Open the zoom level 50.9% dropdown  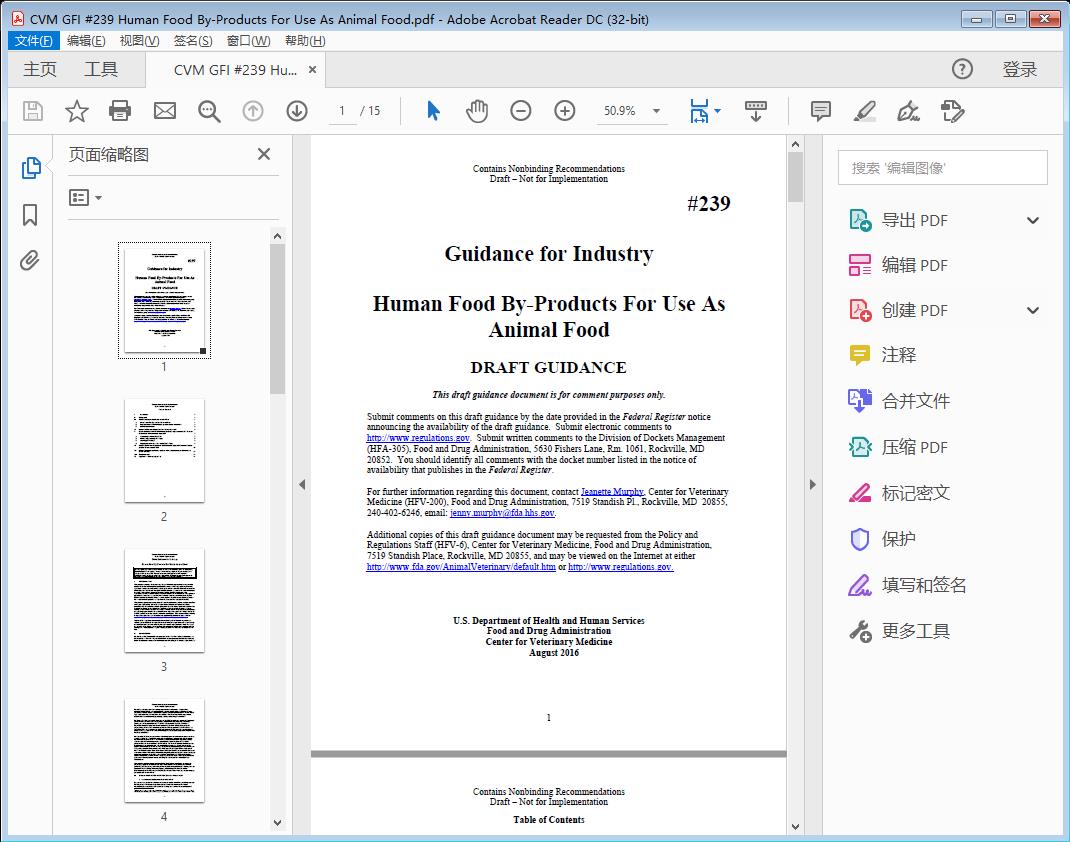pyautogui.click(x=657, y=111)
